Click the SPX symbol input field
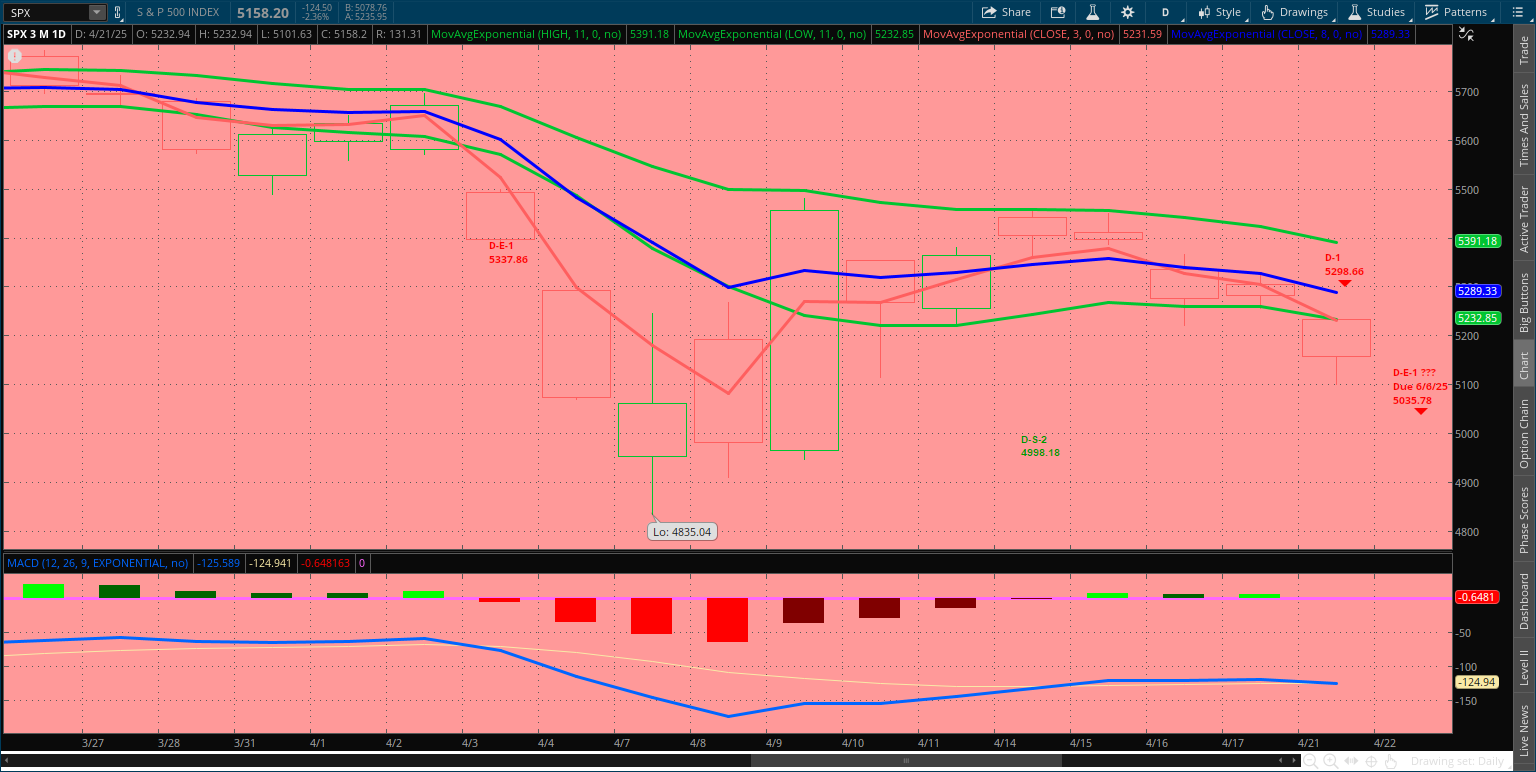The width and height of the screenshot is (1536, 772). coord(46,12)
